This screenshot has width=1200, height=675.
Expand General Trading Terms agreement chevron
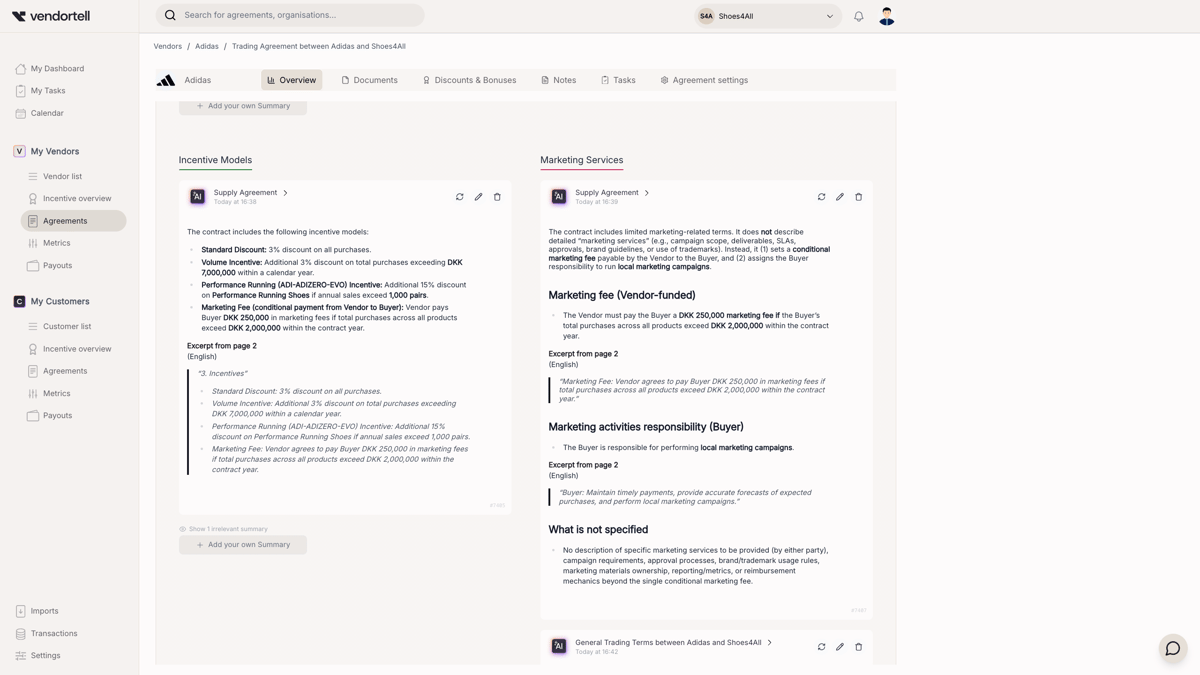click(x=769, y=643)
